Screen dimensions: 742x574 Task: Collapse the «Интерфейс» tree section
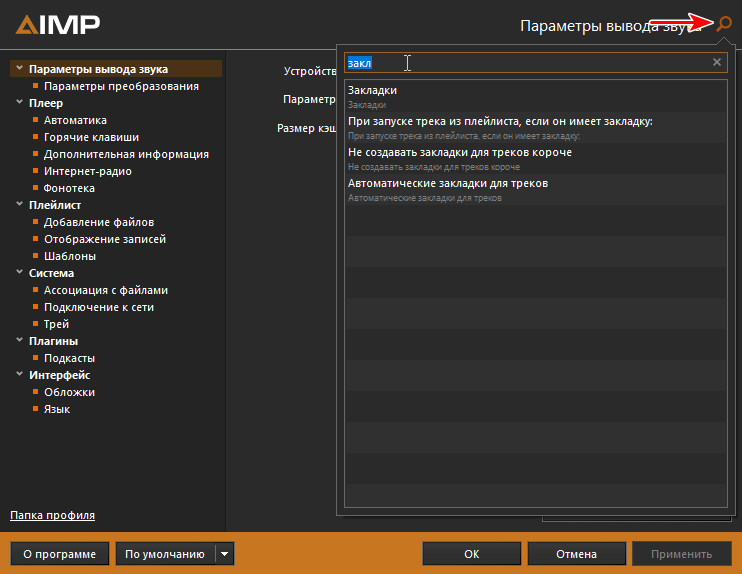19,374
